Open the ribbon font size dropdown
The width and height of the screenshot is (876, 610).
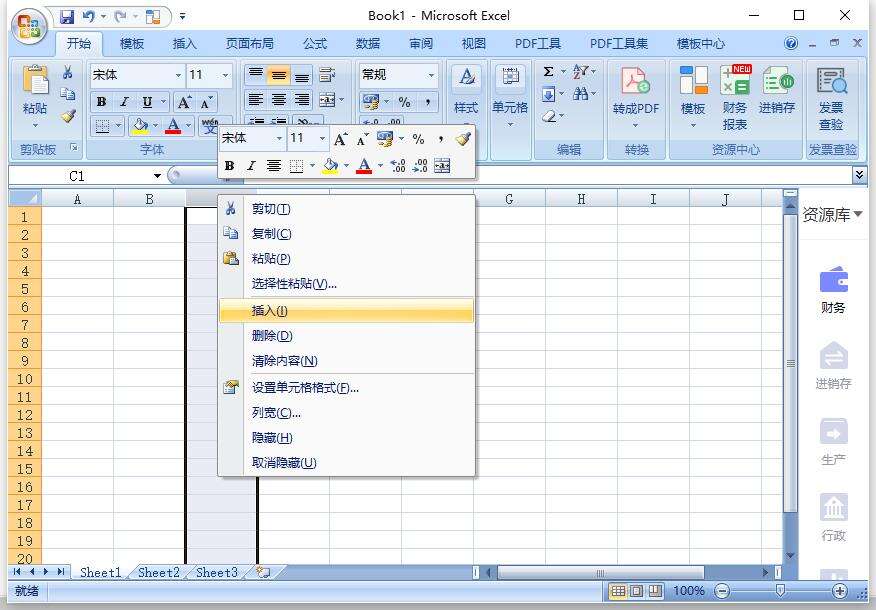225,75
